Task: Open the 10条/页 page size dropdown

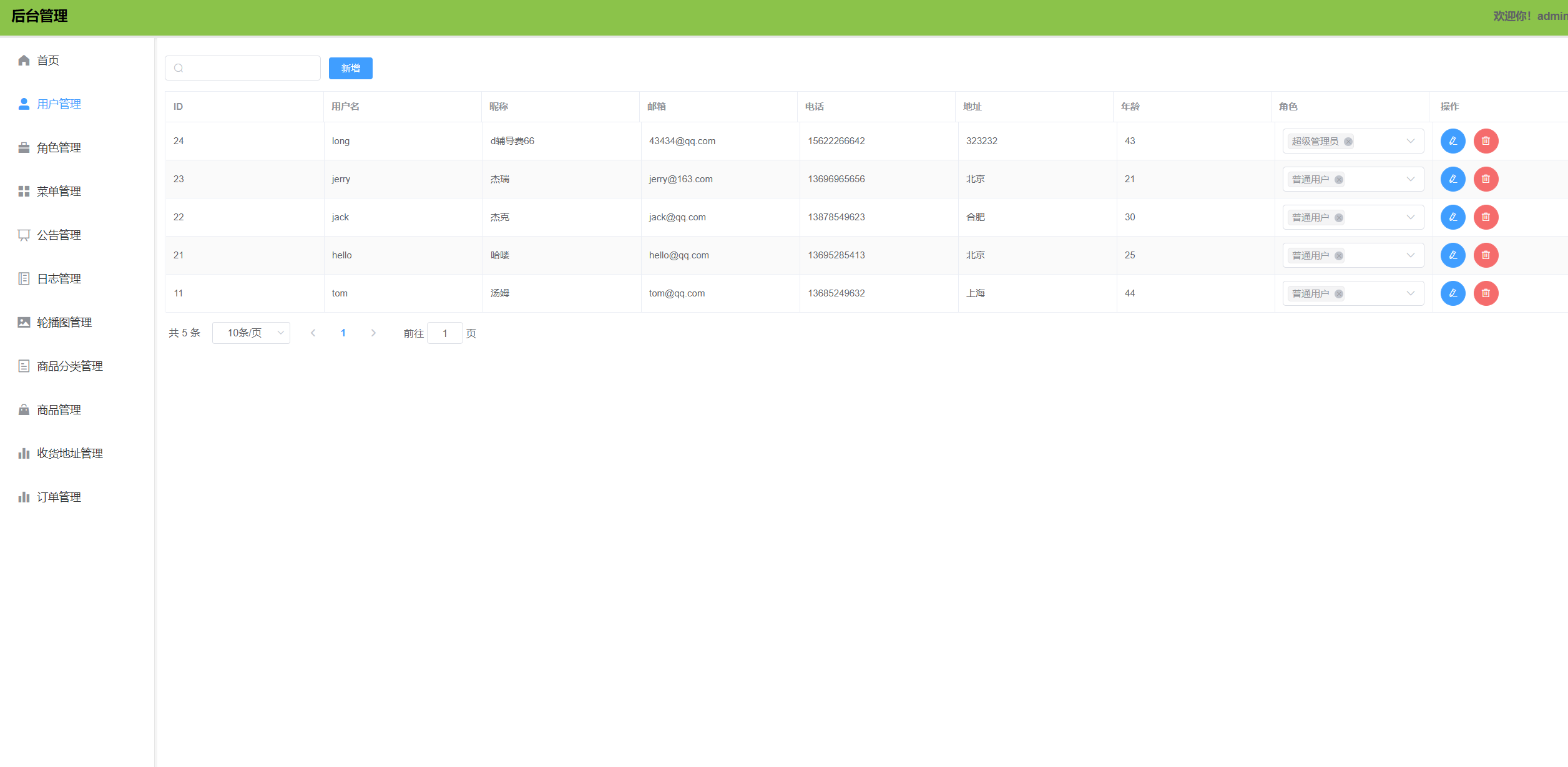Action: 251,333
